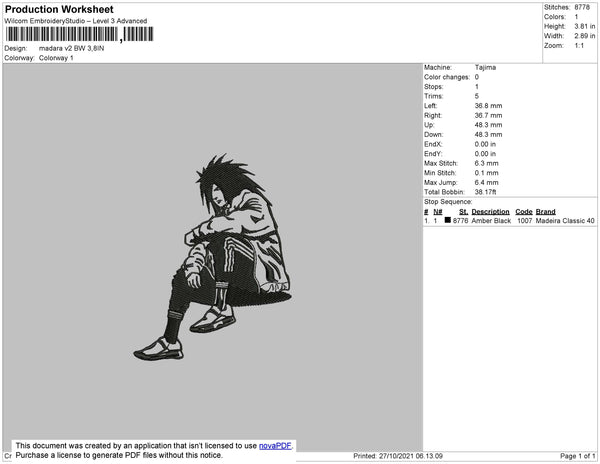The height and width of the screenshot is (464, 600).
Task: Open the novaPDF link
Action: [275, 446]
